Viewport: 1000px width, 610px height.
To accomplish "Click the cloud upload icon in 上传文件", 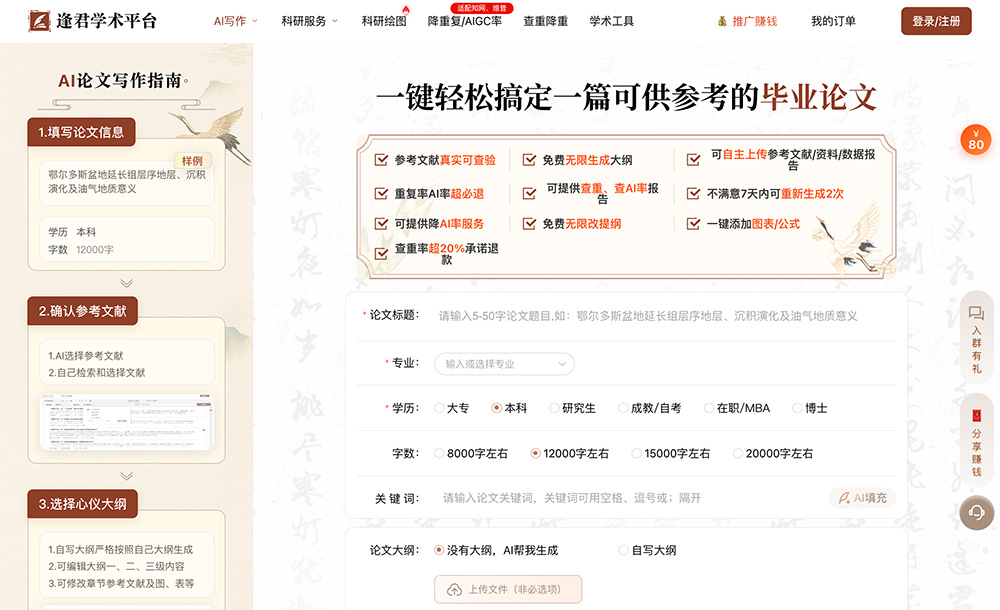I will tap(454, 590).
